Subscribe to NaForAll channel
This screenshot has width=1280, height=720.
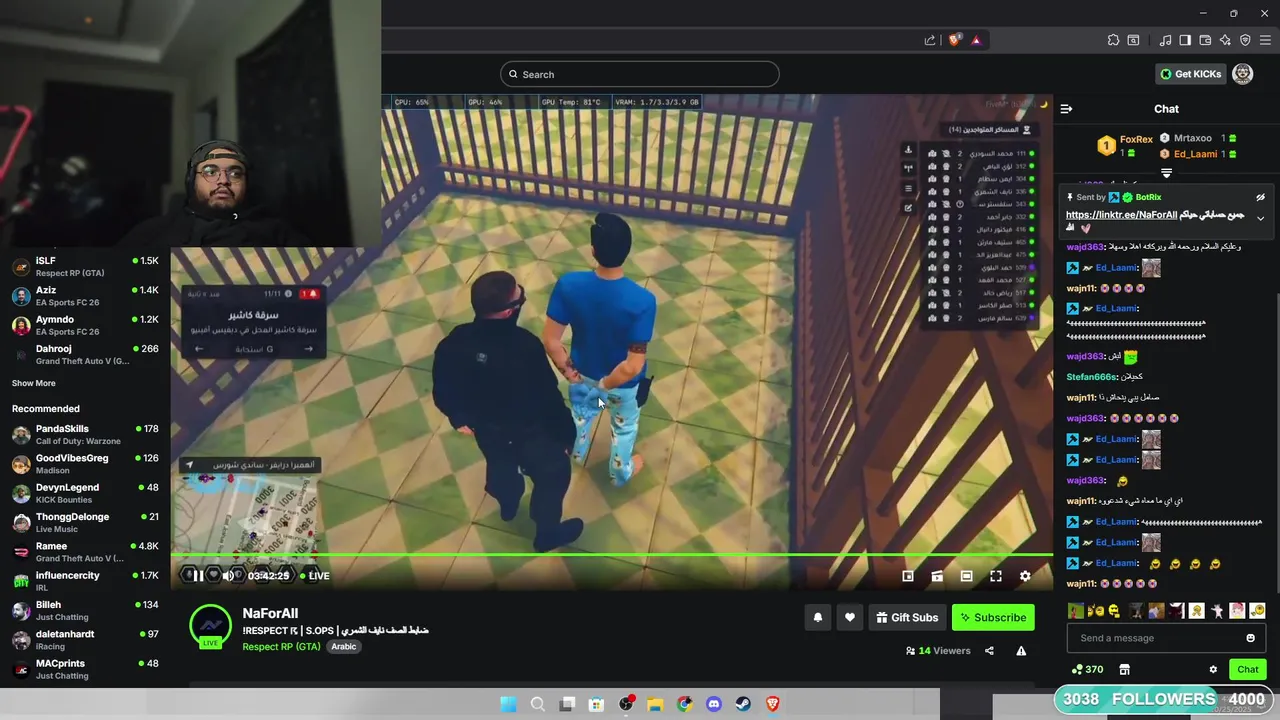click(993, 618)
